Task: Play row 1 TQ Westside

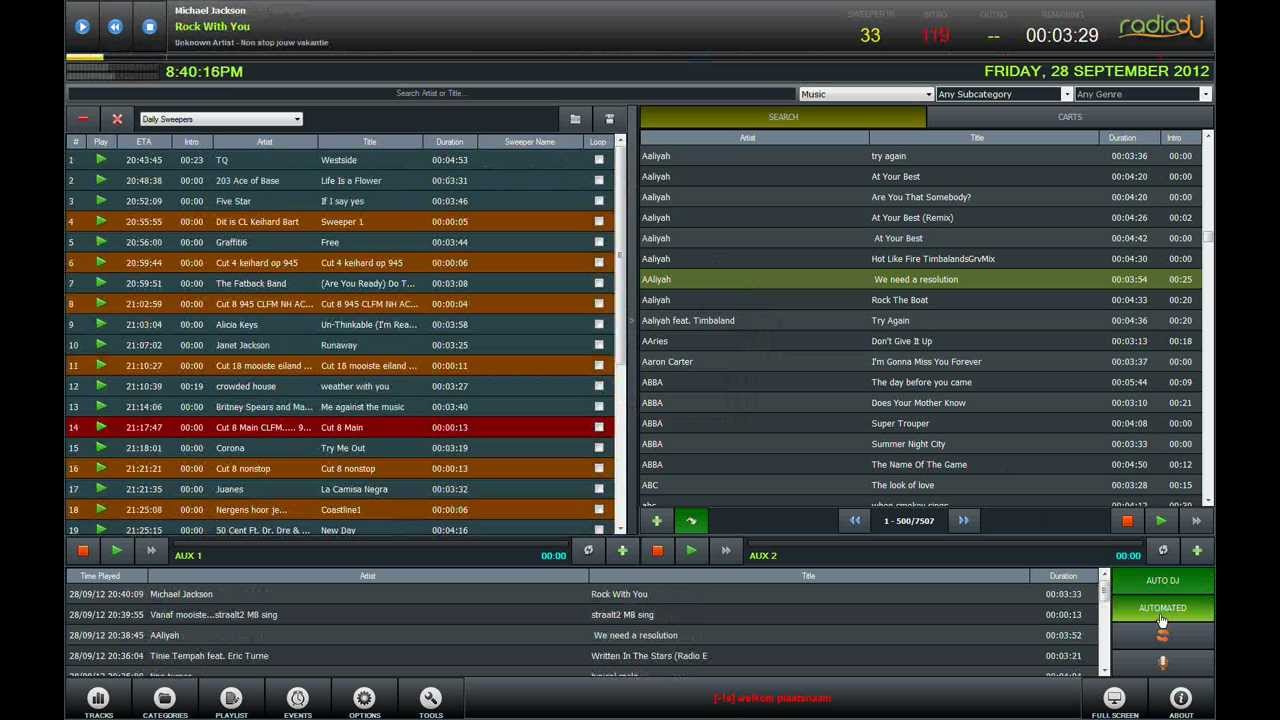Action: (x=101, y=160)
